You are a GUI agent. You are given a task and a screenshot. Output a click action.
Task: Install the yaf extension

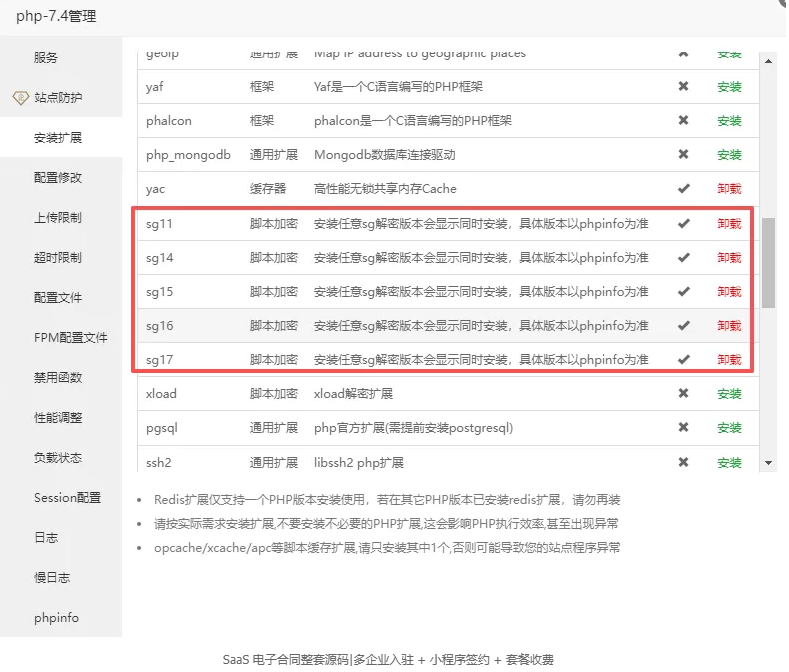(729, 87)
